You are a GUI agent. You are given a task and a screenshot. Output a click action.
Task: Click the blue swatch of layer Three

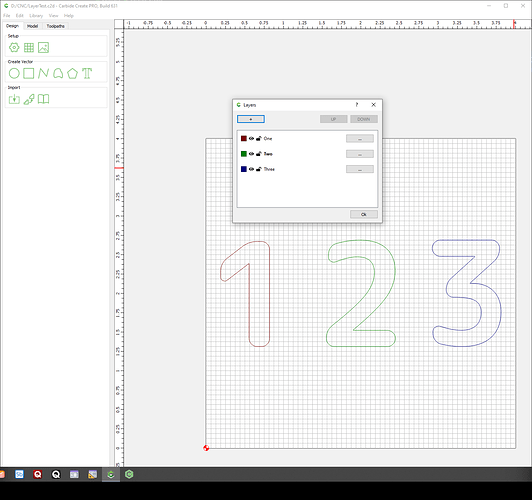[x=244, y=169]
